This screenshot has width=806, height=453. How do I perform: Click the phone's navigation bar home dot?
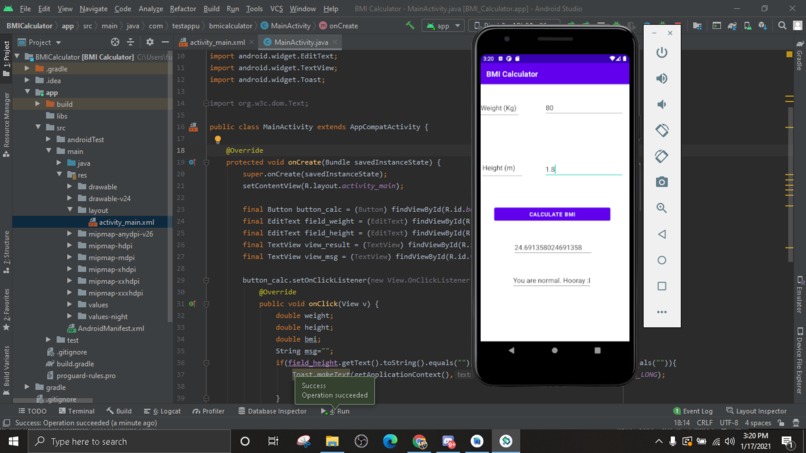pyautogui.click(x=554, y=350)
